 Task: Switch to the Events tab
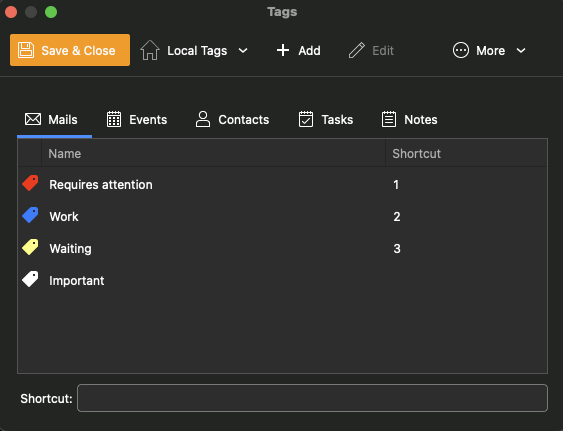[137, 120]
